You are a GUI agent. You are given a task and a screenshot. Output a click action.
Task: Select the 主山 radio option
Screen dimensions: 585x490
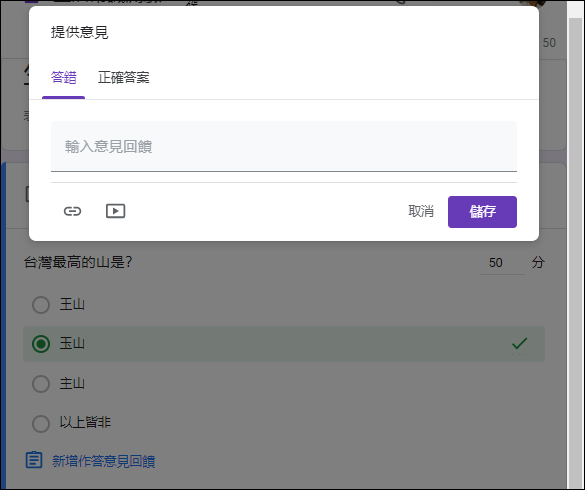(41, 384)
